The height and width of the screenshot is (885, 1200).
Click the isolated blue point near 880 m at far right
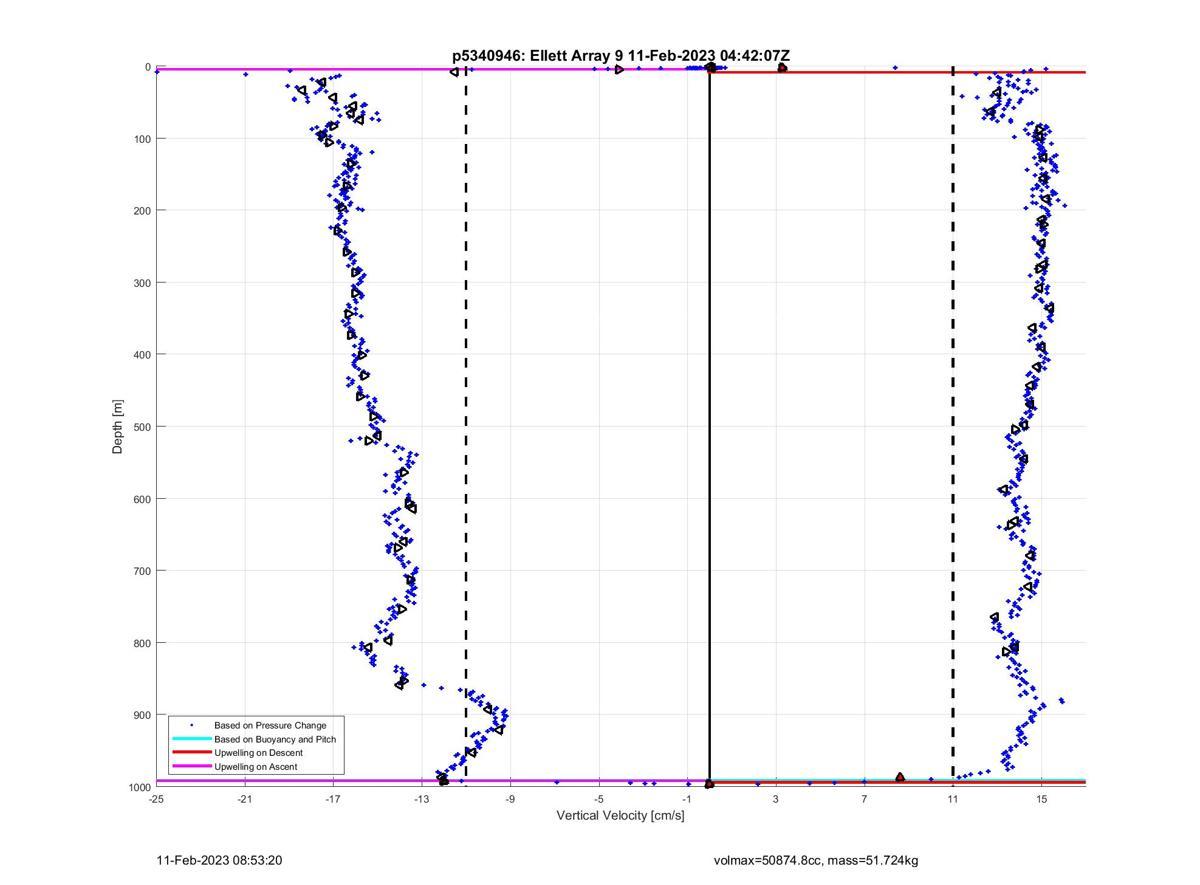pyautogui.click(x=1061, y=701)
